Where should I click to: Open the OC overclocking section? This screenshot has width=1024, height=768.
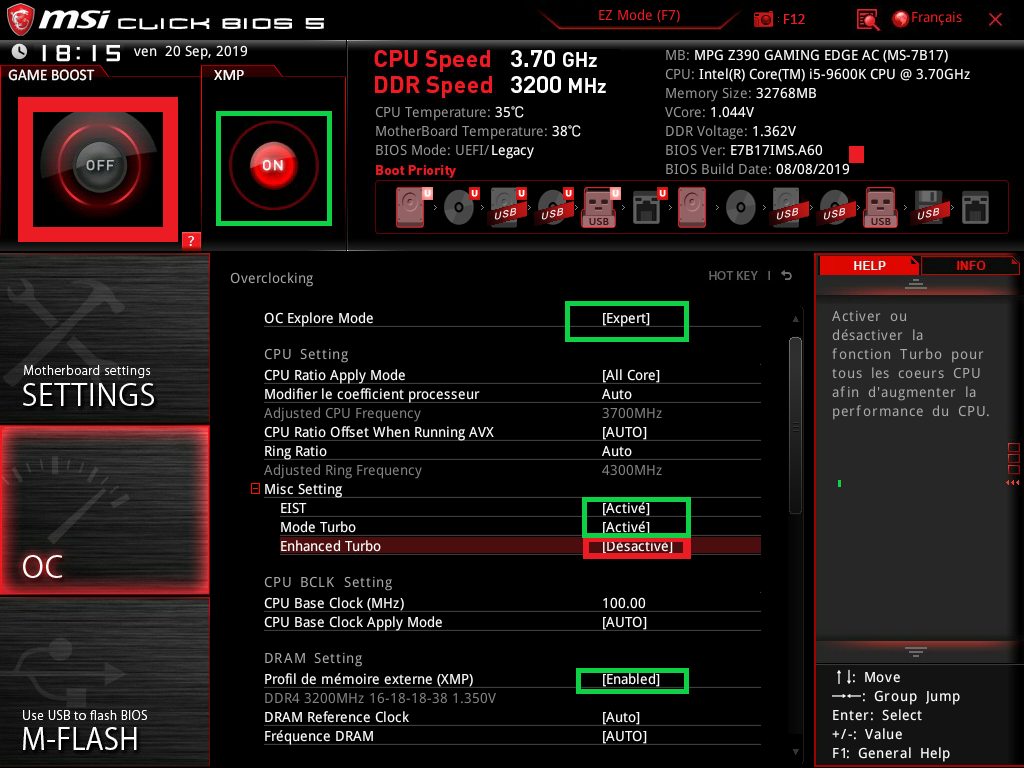coord(104,510)
